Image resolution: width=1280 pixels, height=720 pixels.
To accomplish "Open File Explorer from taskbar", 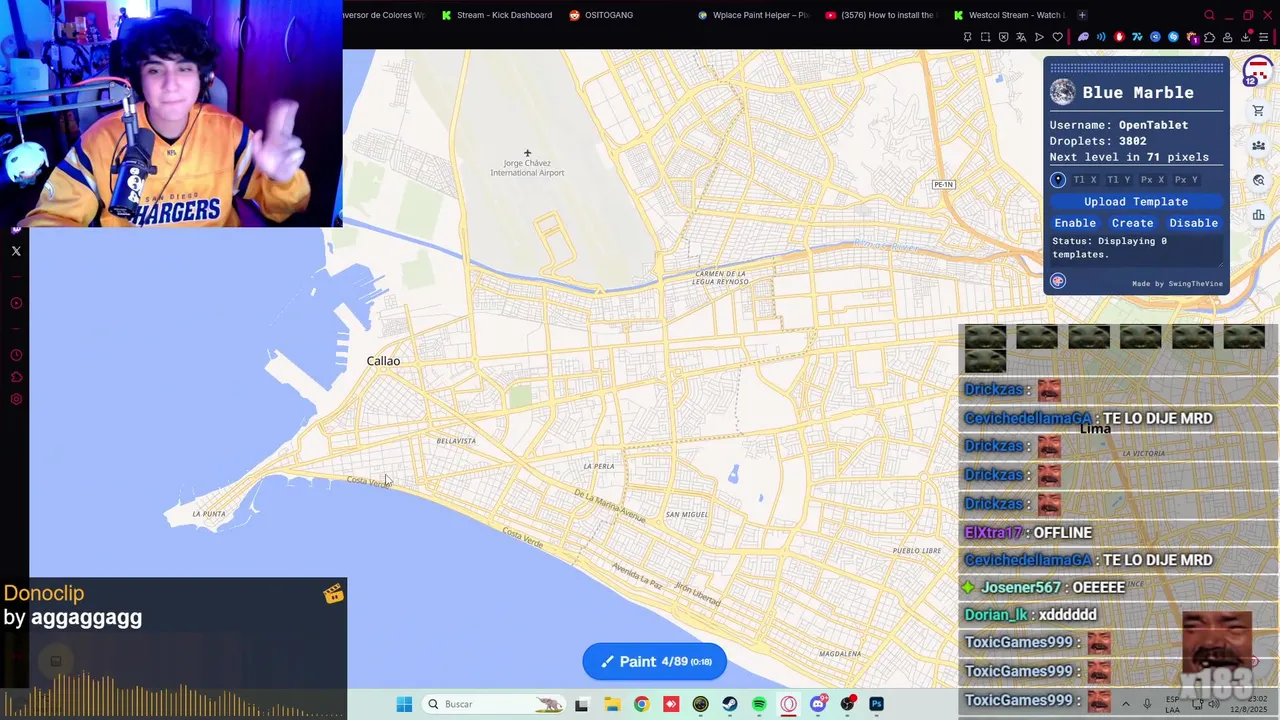I will pyautogui.click(x=612, y=704).
